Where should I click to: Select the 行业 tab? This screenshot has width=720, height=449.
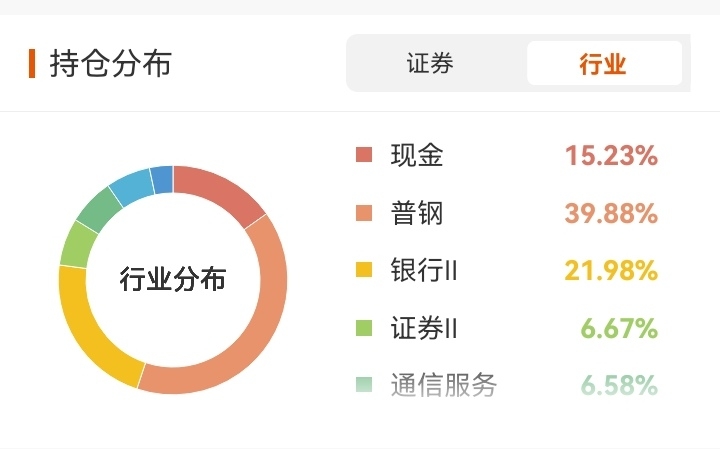click(x=604, y=63)
